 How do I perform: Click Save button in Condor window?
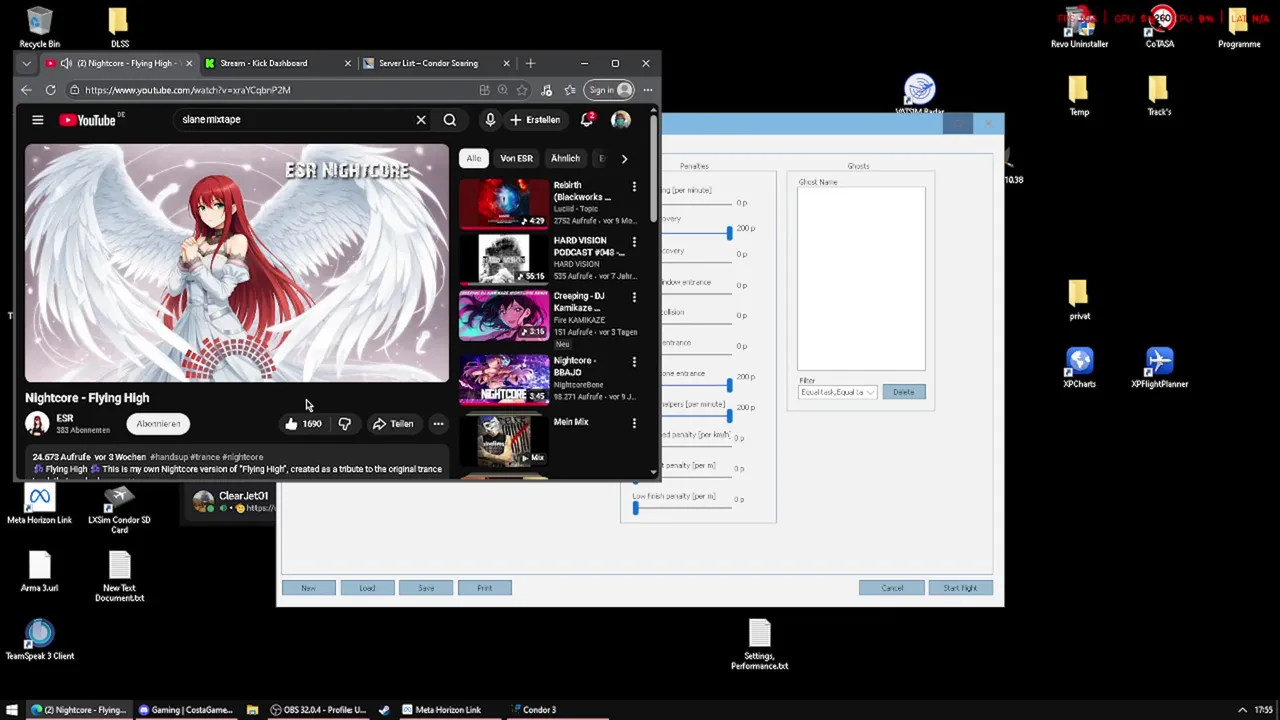point(426,588)
